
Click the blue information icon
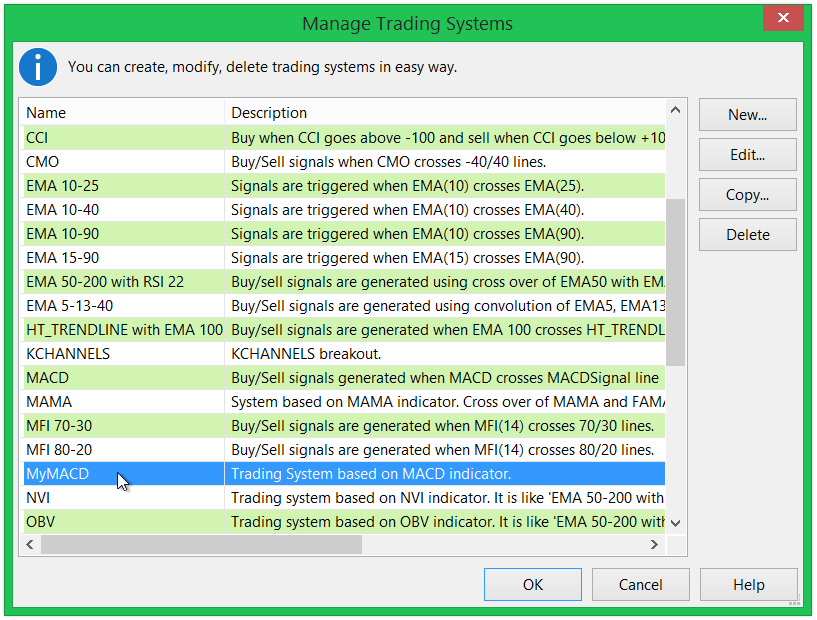37,67
